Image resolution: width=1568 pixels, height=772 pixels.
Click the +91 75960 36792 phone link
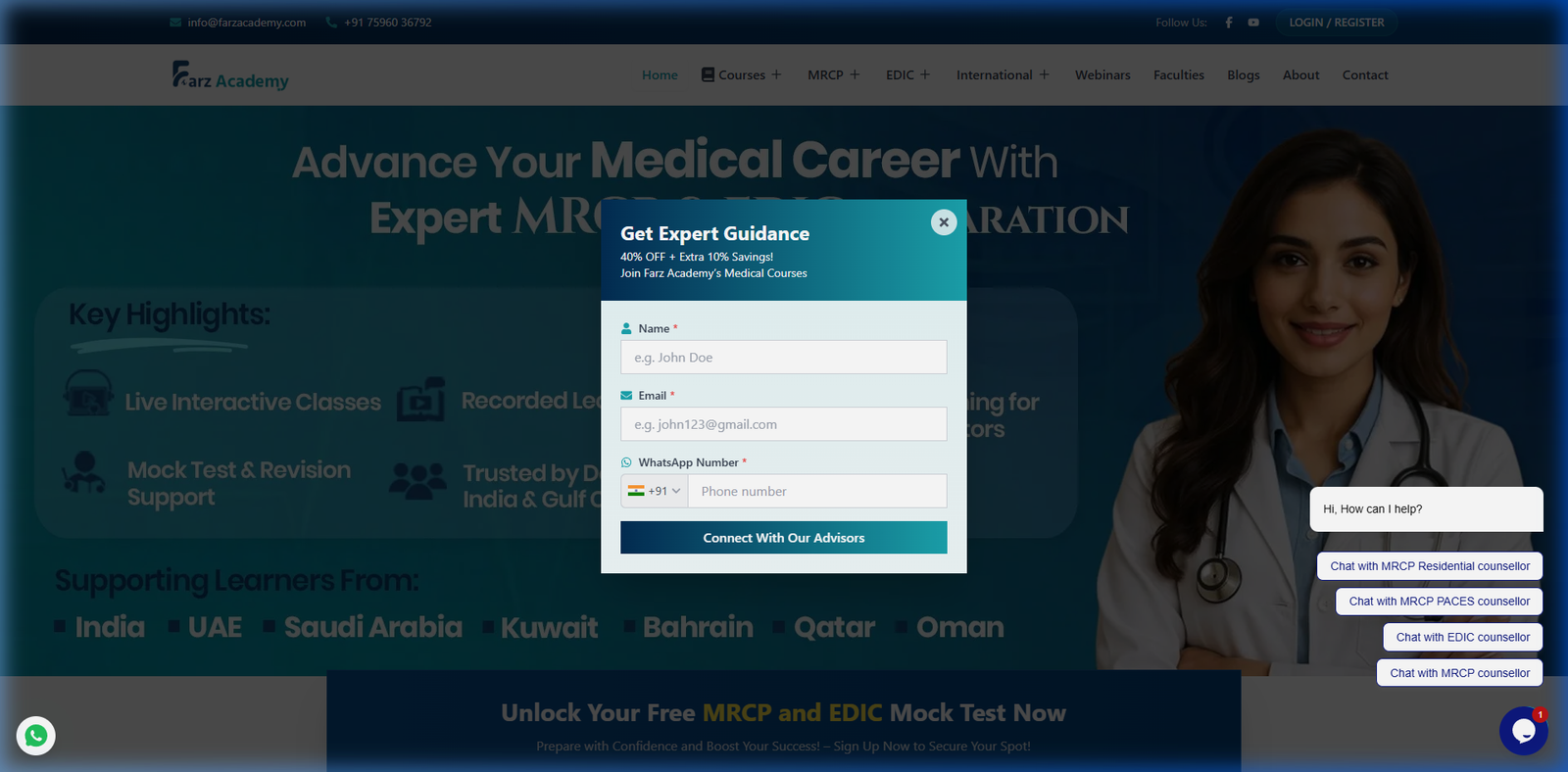pyautogui.click(x=388, y=23)
